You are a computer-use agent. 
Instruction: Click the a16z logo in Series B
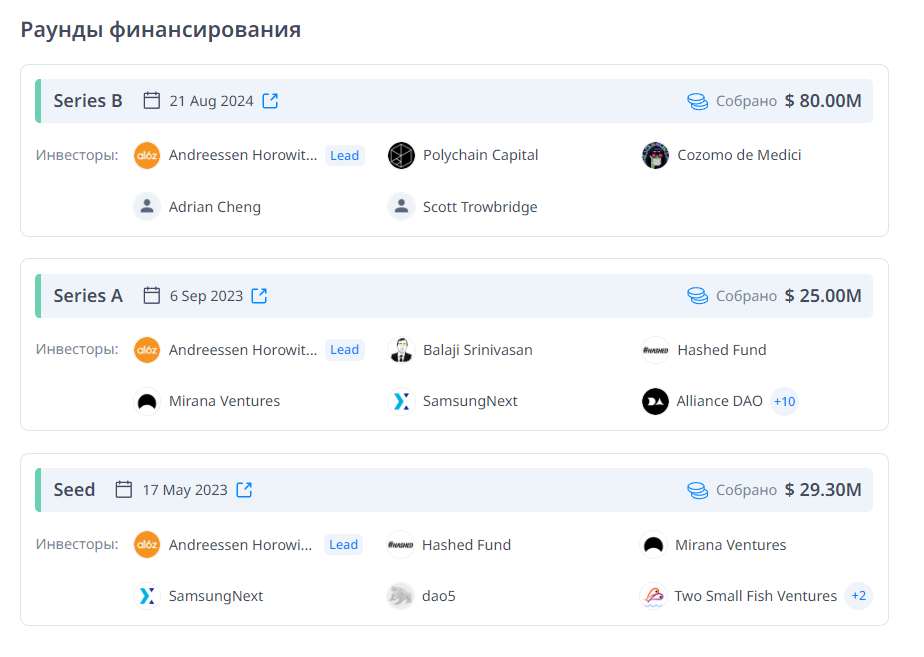tap(147, 156)
